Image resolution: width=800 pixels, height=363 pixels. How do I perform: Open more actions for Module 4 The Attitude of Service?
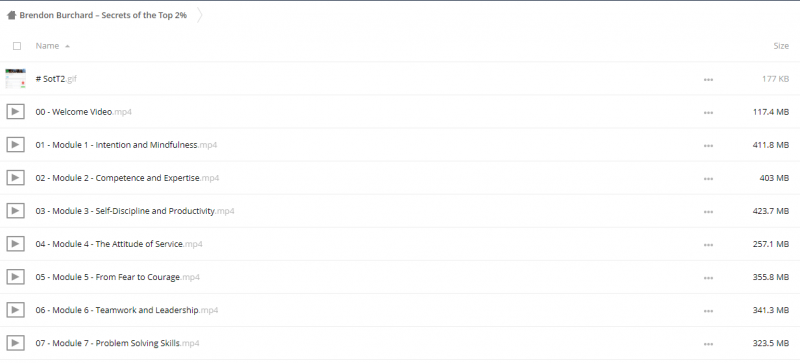tap(708, 245)
